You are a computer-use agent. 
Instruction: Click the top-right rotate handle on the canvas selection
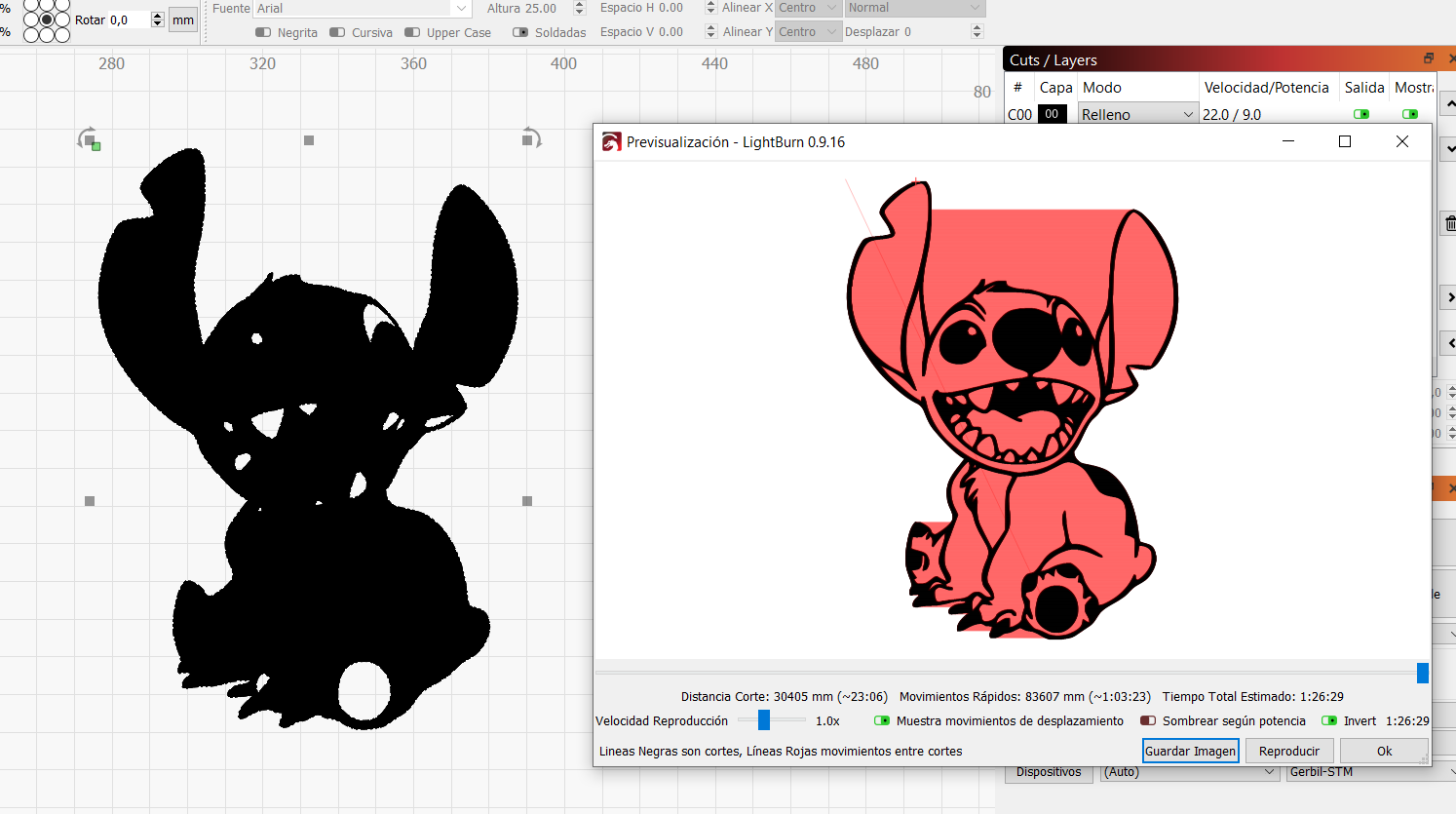tap(530, 138)
